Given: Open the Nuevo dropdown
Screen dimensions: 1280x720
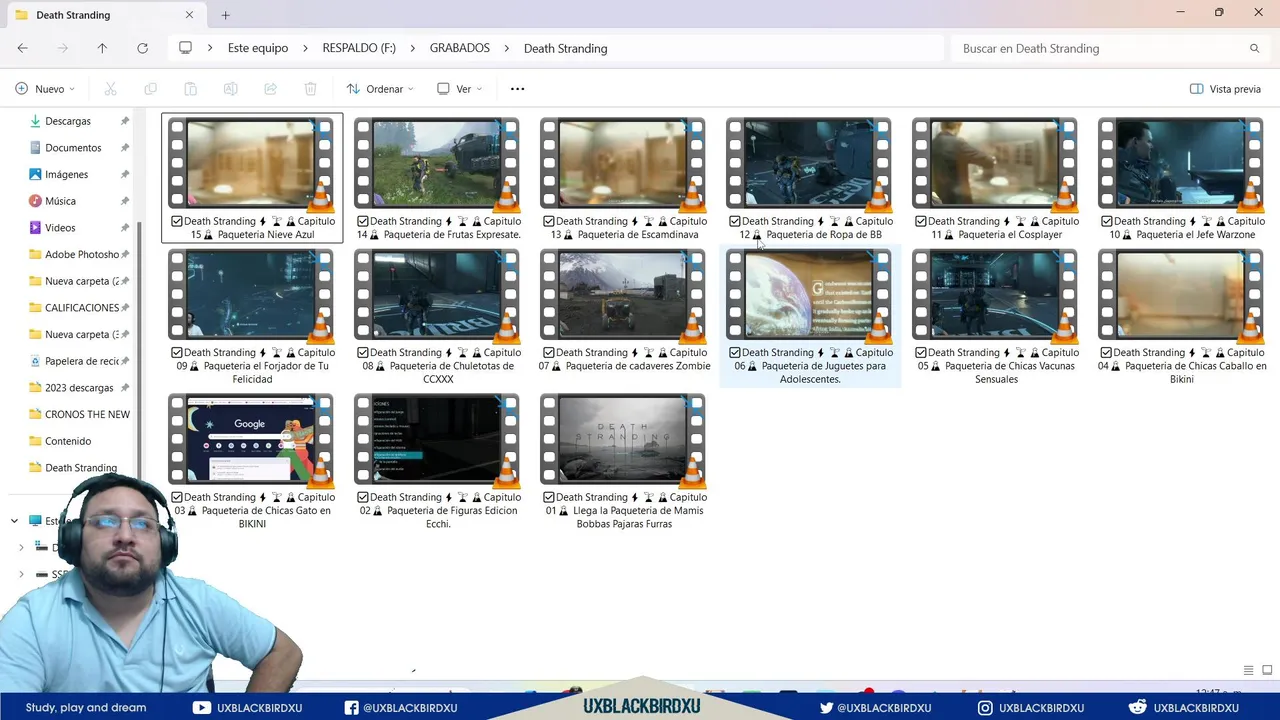Looking at the screenshot, I should click(45, 89).
